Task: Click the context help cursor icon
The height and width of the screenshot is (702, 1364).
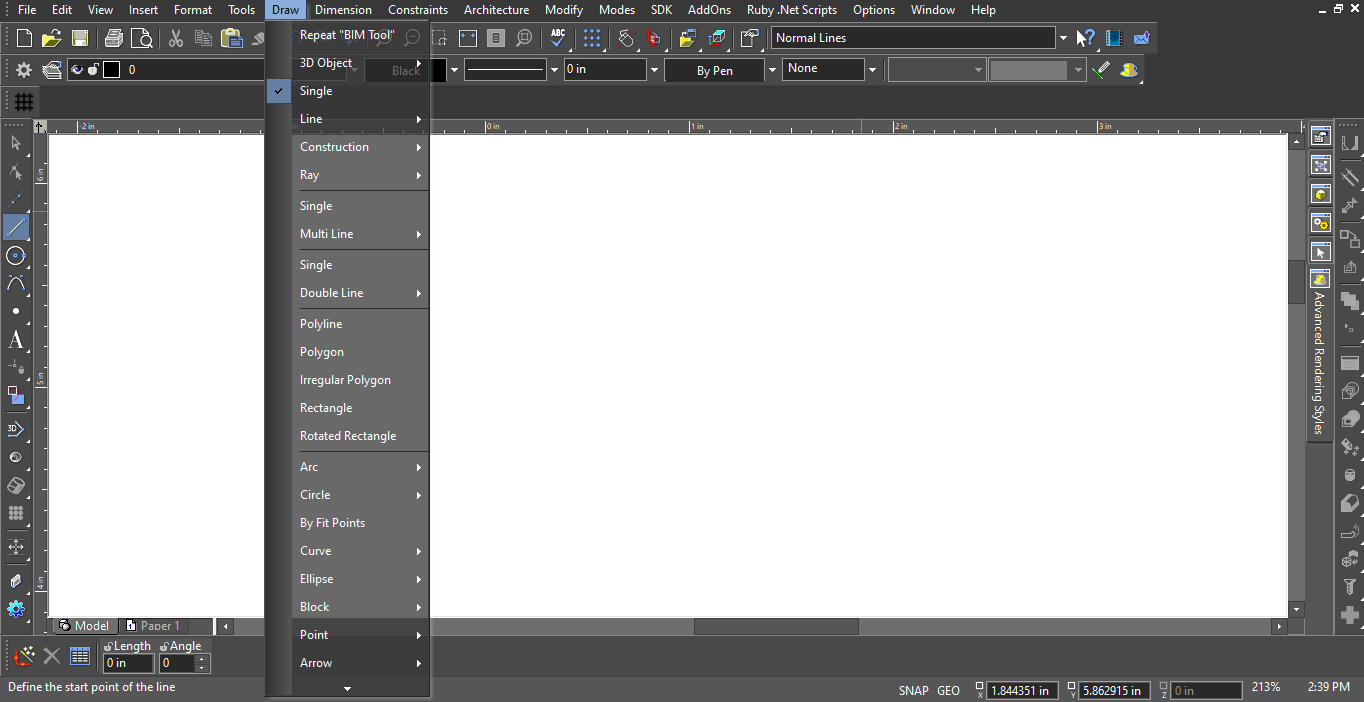Action: tap(1085, 38)
